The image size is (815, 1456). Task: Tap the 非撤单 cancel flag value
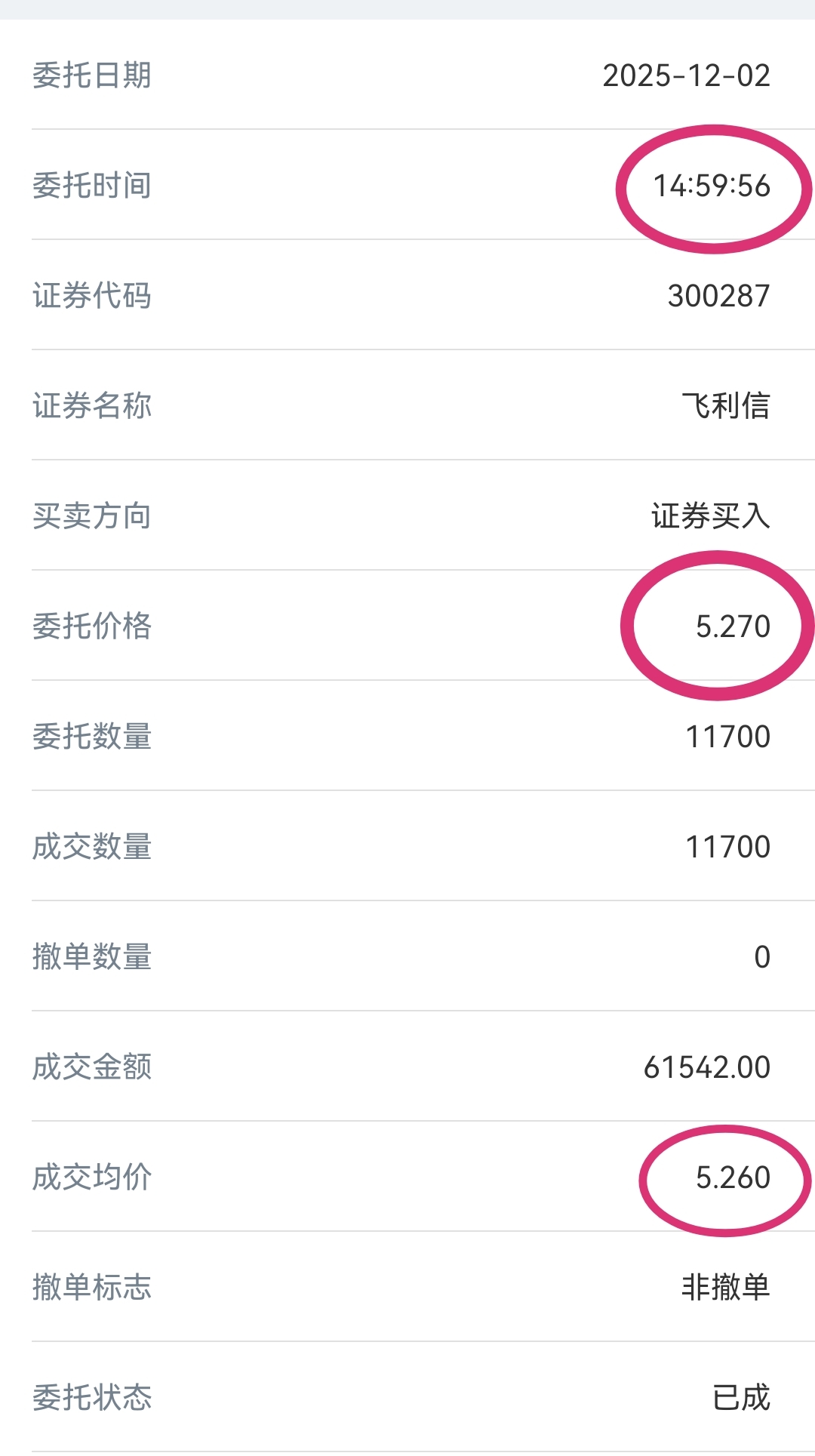click(725, 1288)
